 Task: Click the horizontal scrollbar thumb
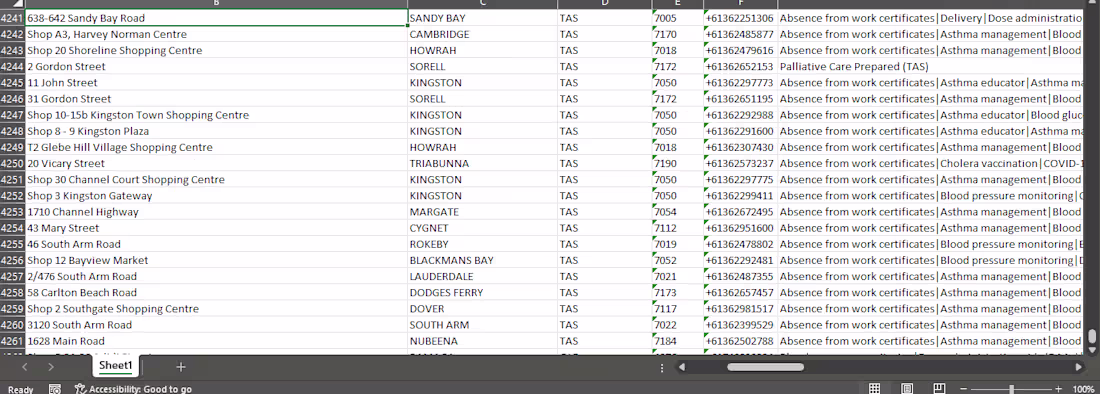pyautogui.click(x=765, y=367)
